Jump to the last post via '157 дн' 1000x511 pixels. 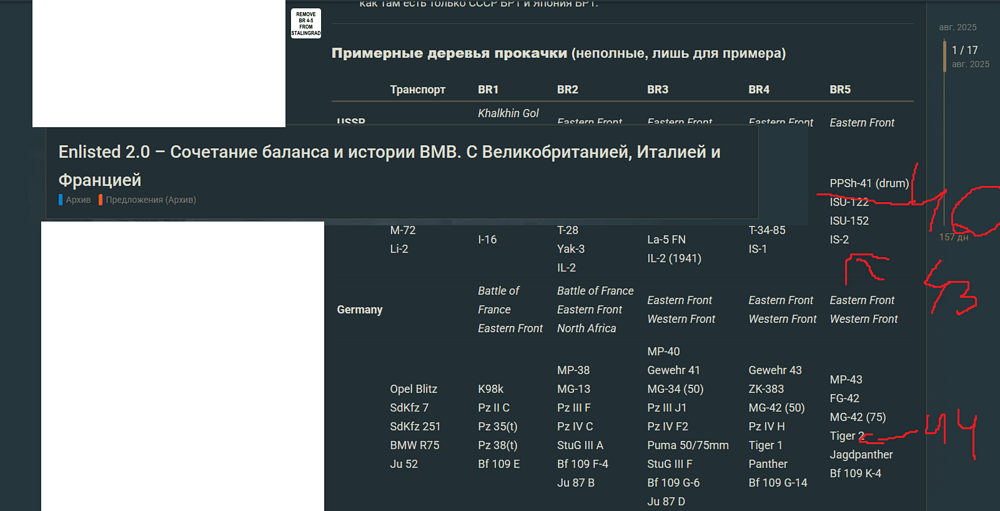(x=953, y=237)
